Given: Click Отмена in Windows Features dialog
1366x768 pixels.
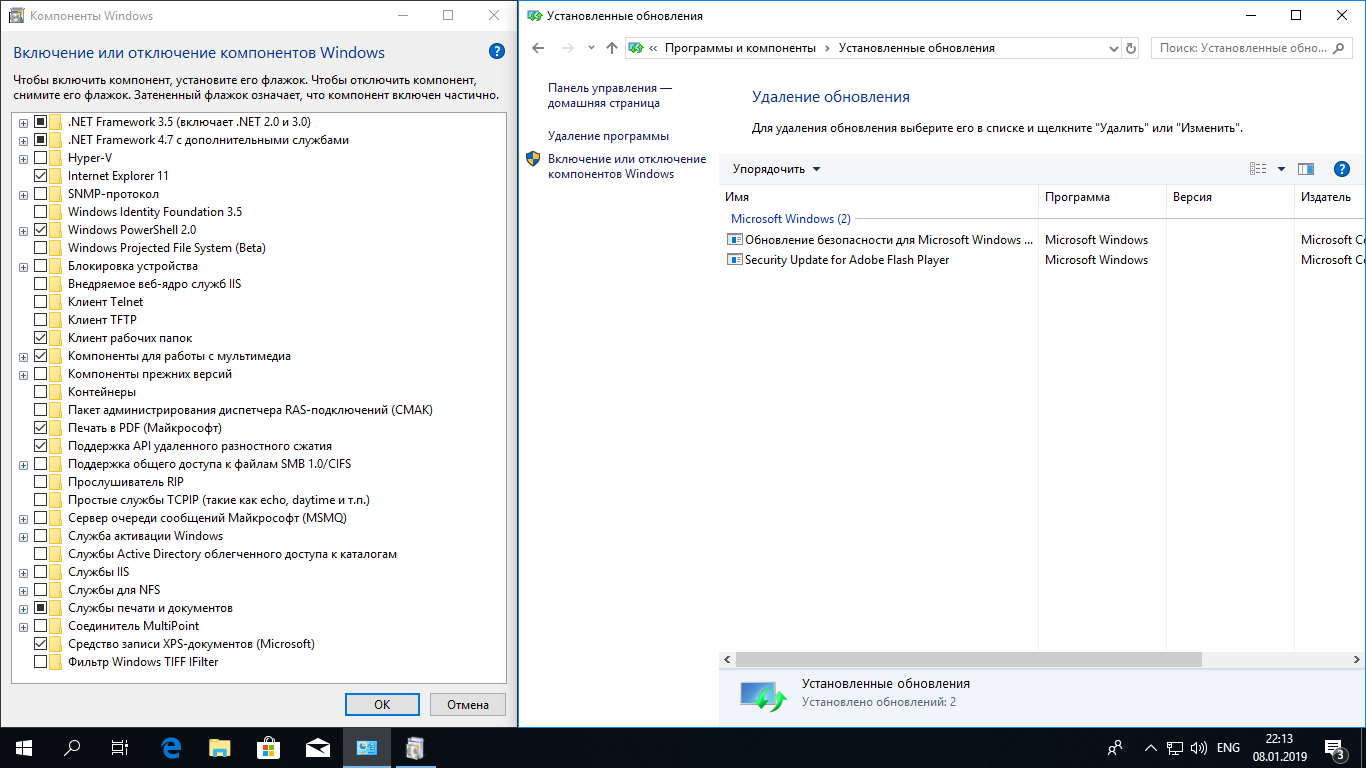Looking at the screenshot, I should click(468, 704).
